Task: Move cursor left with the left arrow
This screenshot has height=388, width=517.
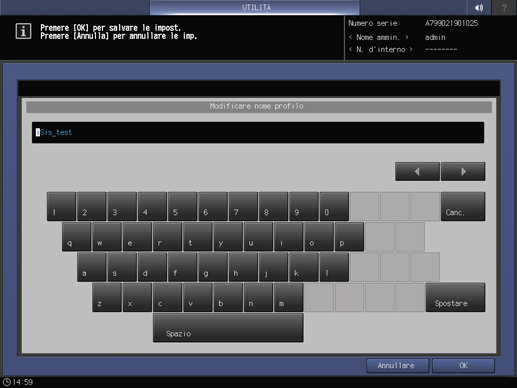Action: tap(417, 172)
